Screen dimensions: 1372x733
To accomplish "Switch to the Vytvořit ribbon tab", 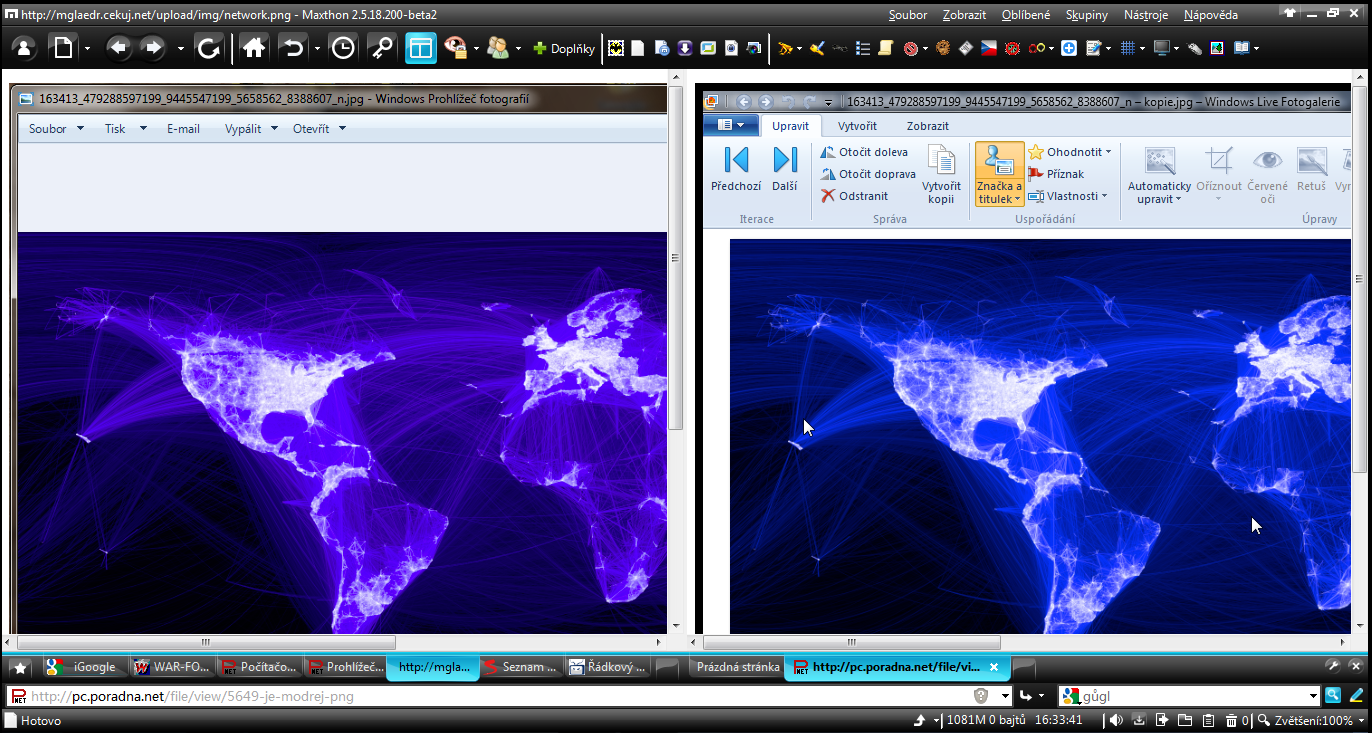I will pyautogui.click(x=857, y=126).
